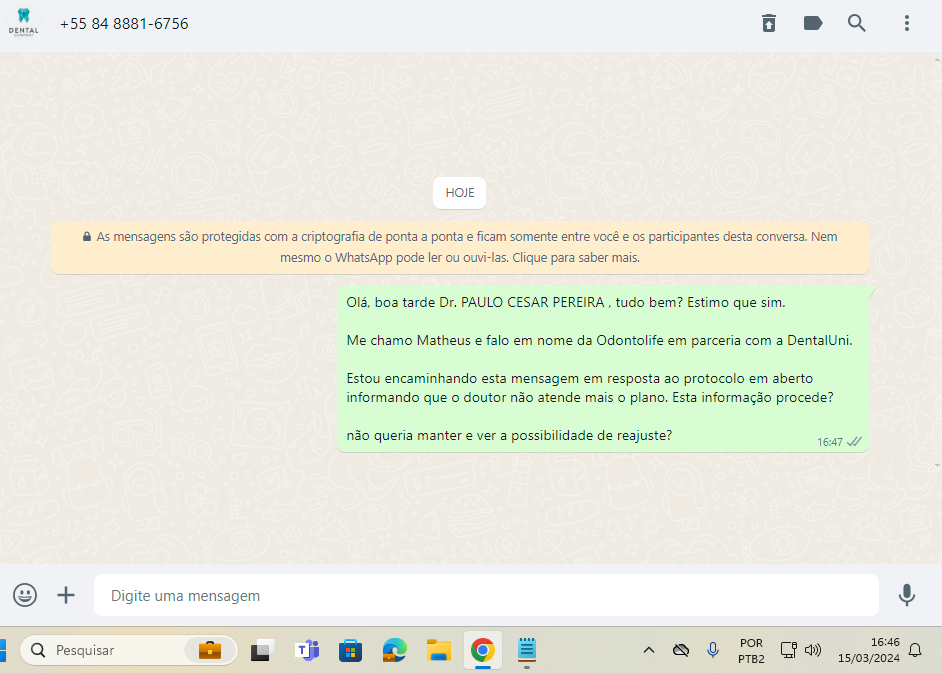
Task: Open the emoji picker
Action: pos(25,595)
